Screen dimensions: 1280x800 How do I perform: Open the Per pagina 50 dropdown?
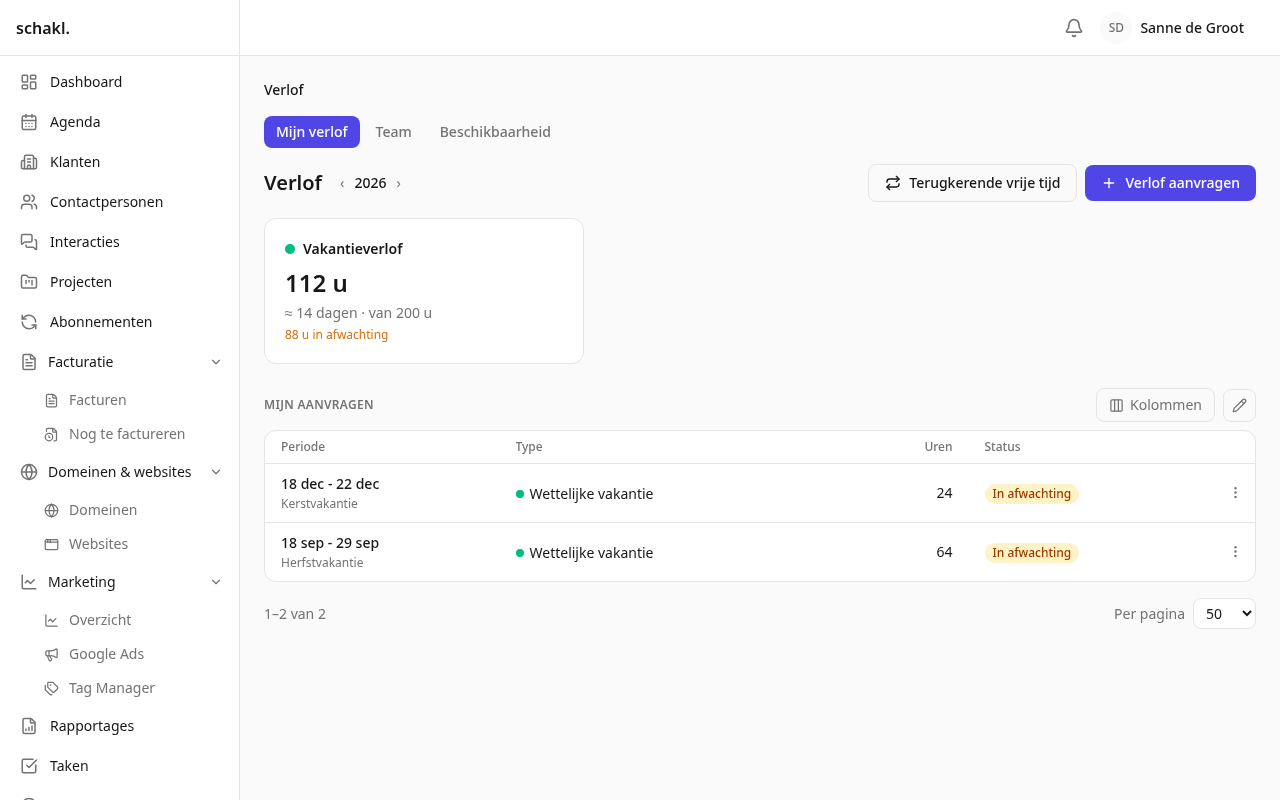click(1224, 613)
